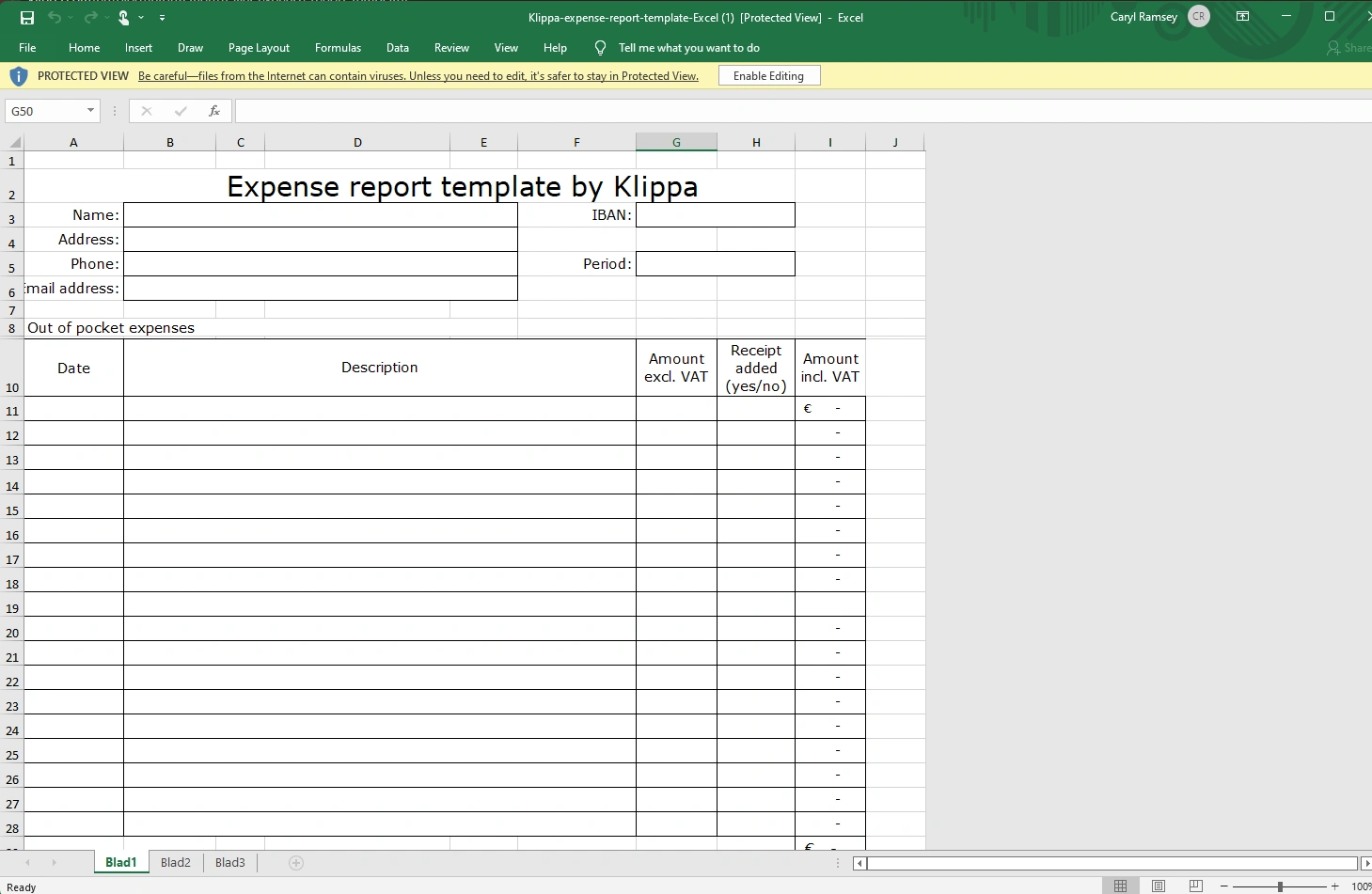Click the Cancel (X) formula bar icon
Viewport: 1372px width, 894px height.
coord(147,111)
